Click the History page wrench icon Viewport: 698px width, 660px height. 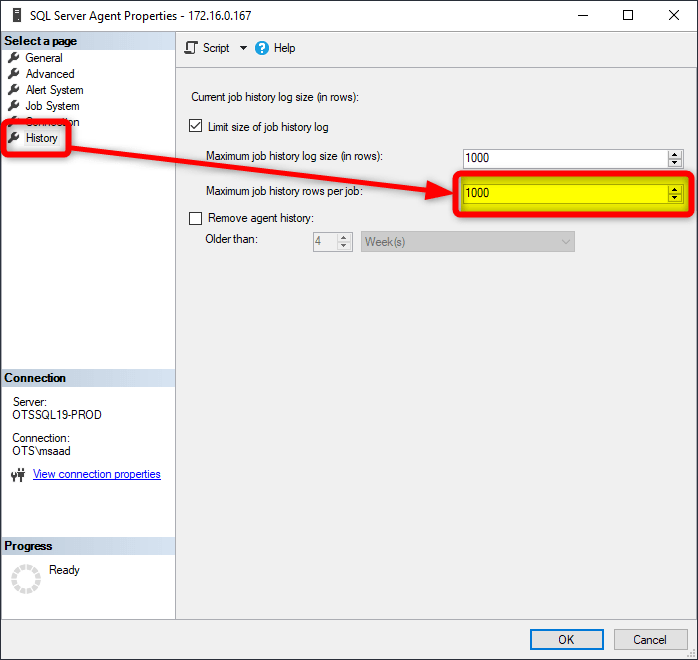[14, 138]
